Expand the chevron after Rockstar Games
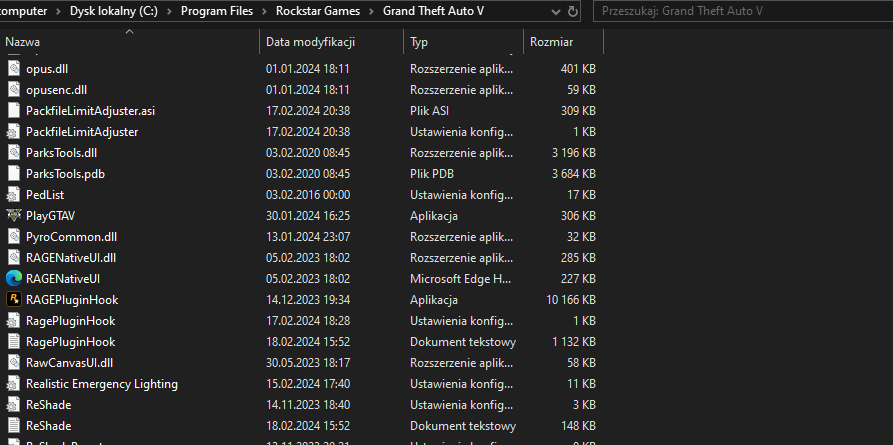Screen dimensions: 893x445 coord(371,12)
